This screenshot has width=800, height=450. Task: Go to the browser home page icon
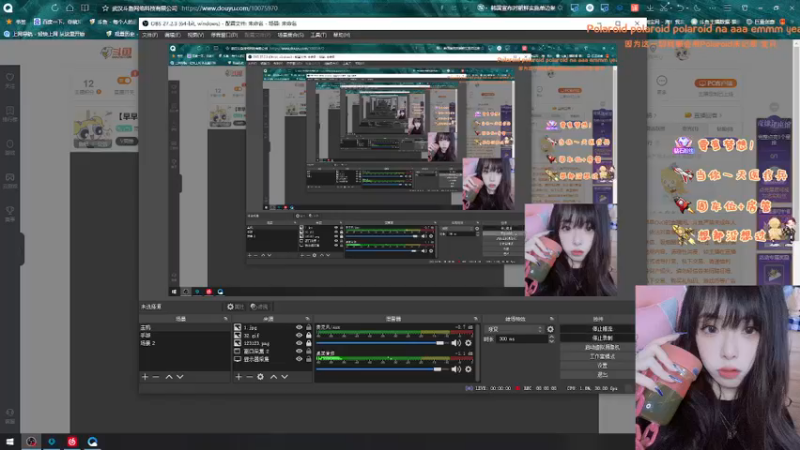(x=69, y=8)
